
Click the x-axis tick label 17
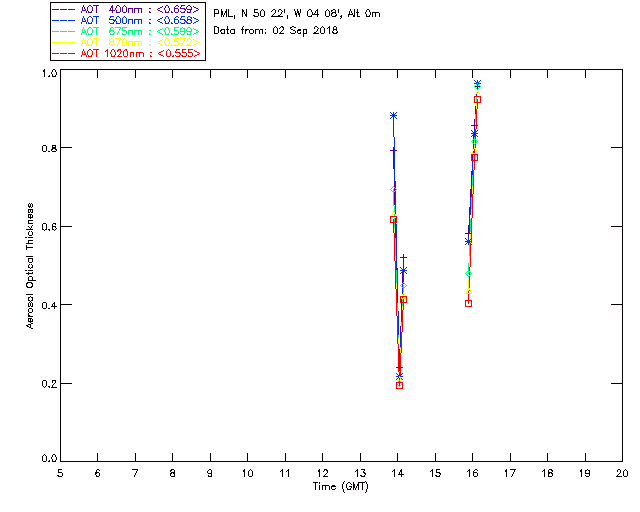(x=510, y=473)
